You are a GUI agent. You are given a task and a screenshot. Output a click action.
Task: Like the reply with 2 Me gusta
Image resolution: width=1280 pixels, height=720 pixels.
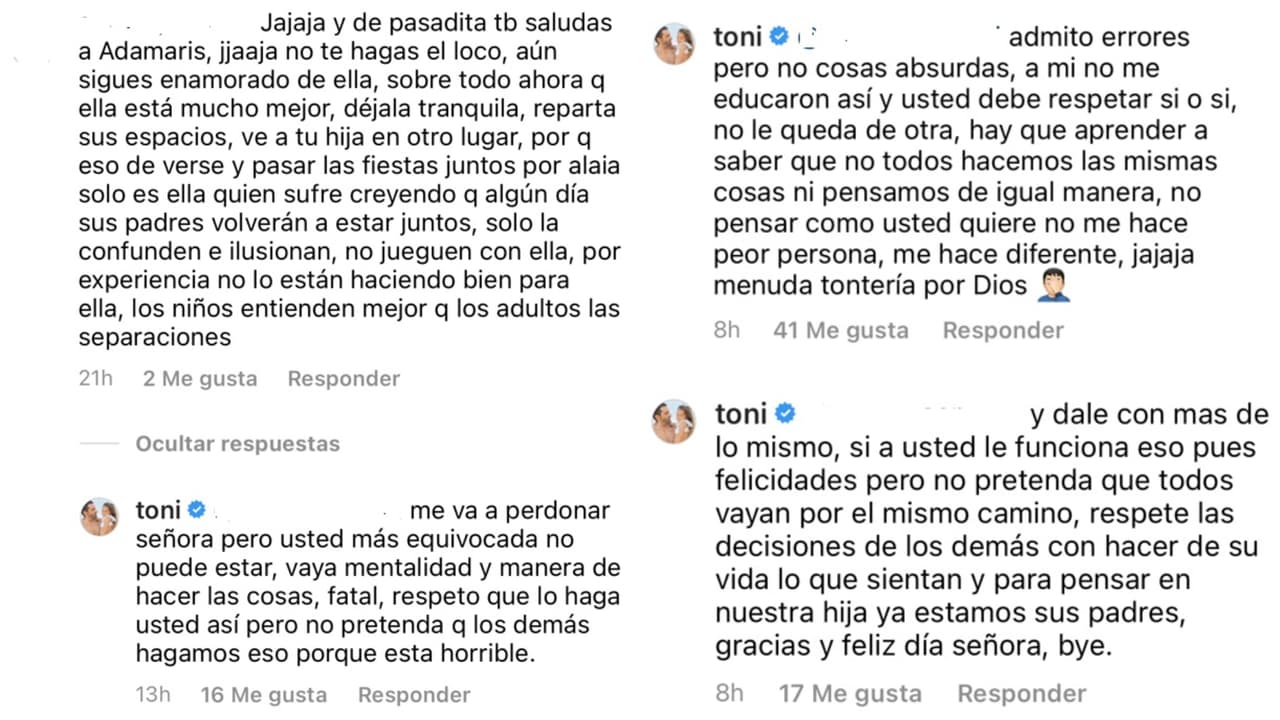click(199, 378)
